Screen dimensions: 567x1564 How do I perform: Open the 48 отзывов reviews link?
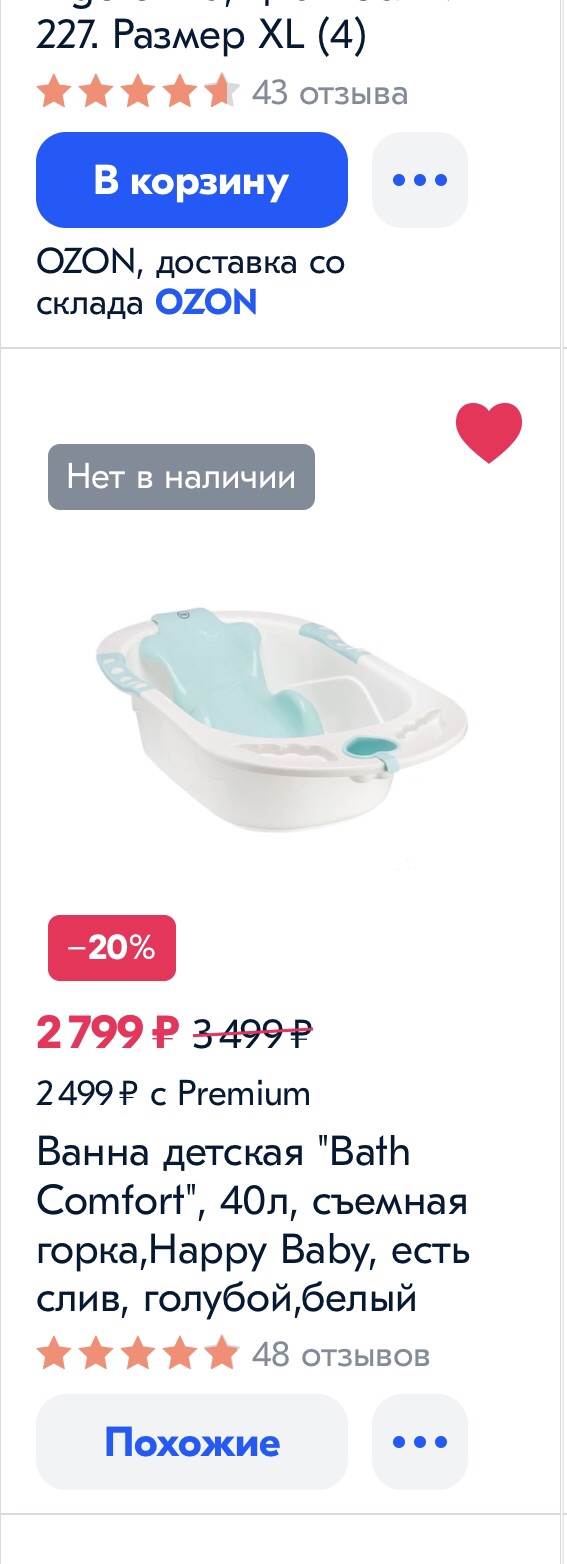pos(341,1355)
